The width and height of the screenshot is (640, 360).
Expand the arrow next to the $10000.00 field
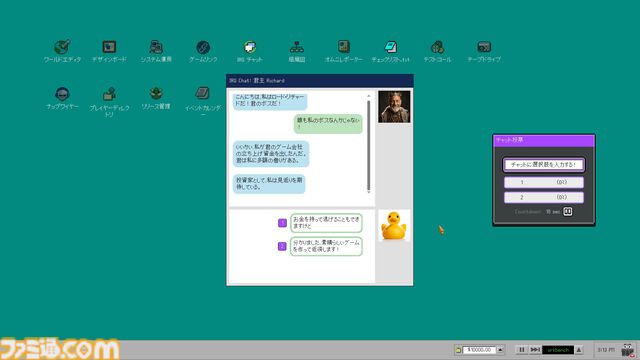coord(500,350)
